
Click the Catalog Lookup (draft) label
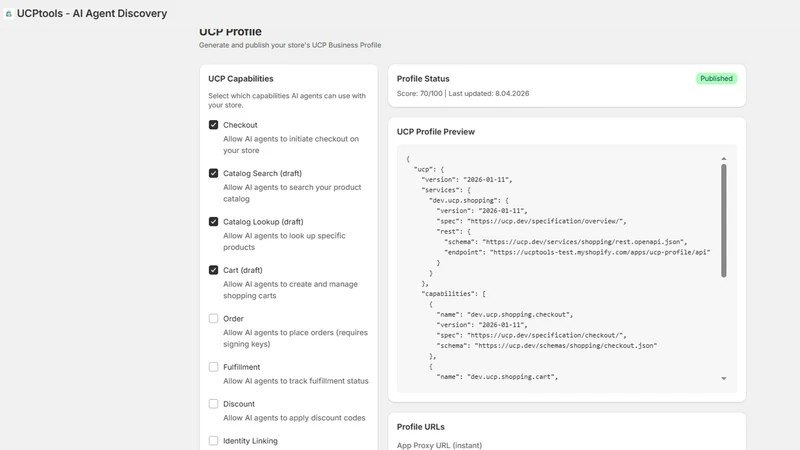[x=263, y=222]
